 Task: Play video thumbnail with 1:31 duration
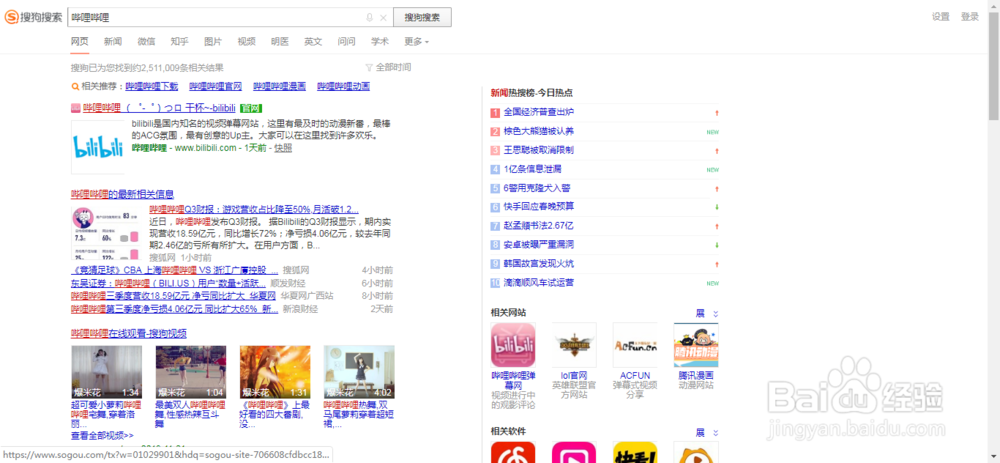click(275, 372)
